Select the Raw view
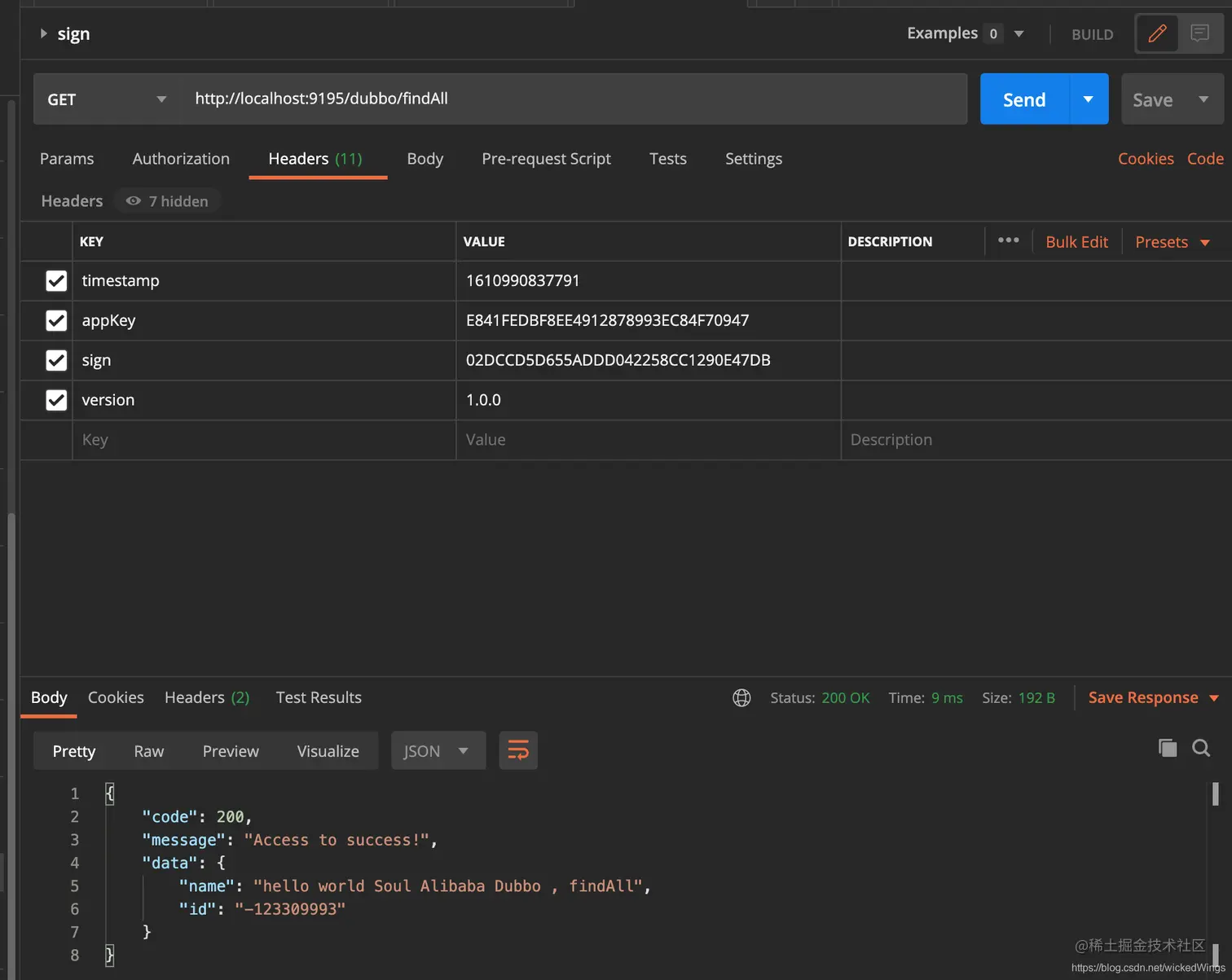Image resolution: width=1232 pixels, height=980 pixels. coord(149,751)
